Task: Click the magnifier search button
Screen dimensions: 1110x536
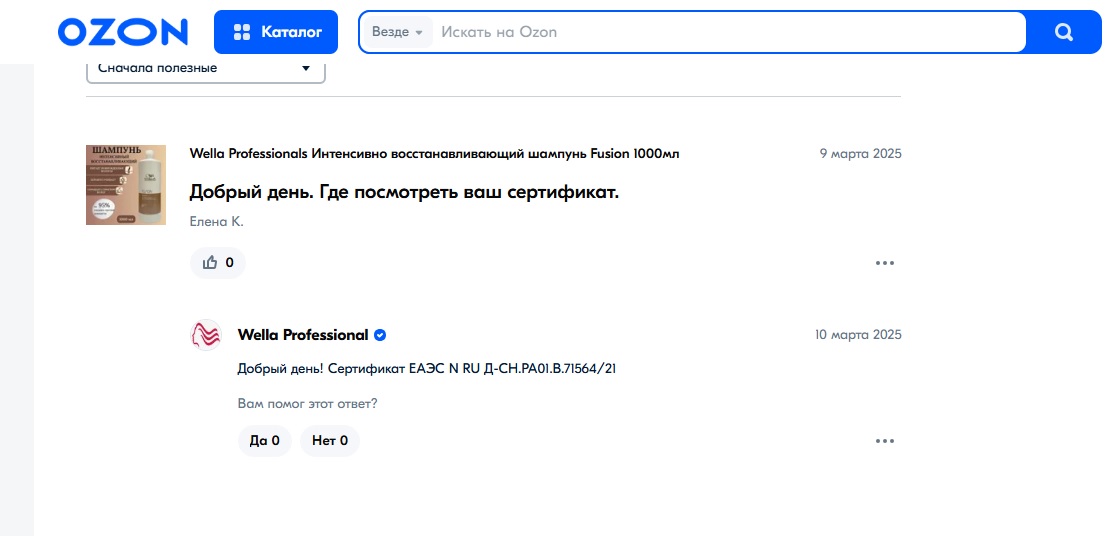Action: 1063,32
